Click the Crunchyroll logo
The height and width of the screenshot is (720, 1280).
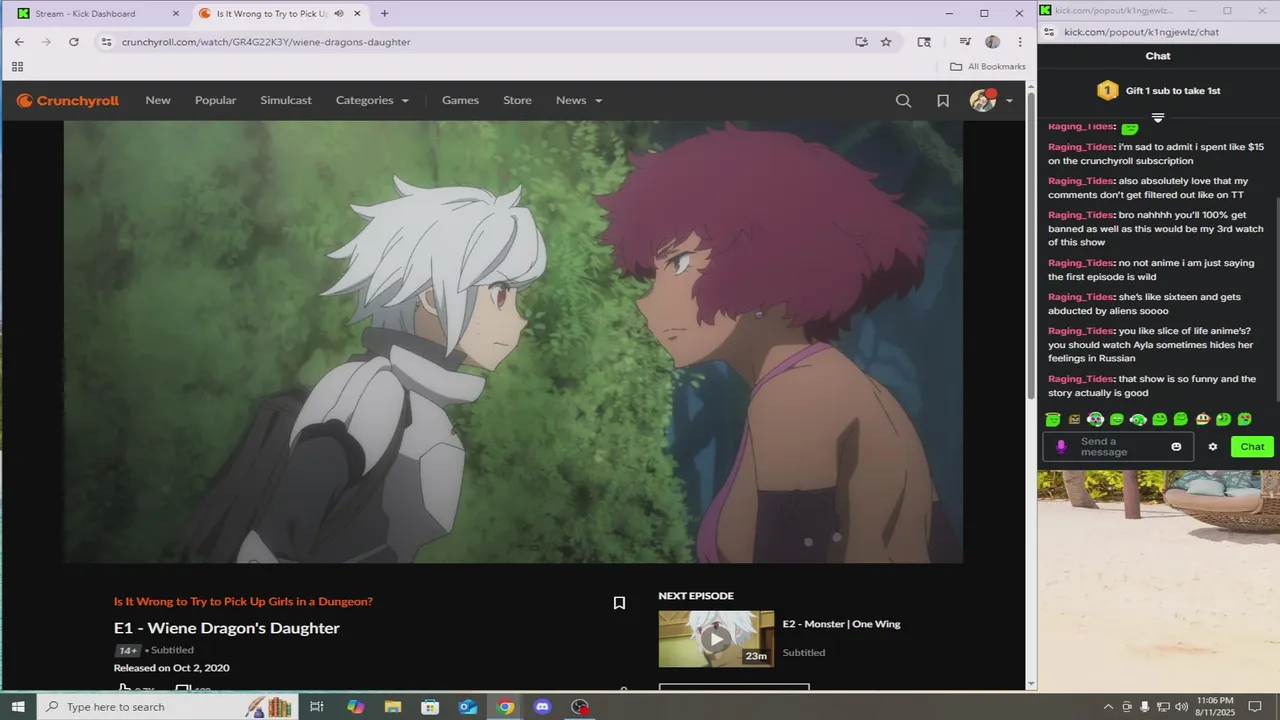tap(68, 100)
